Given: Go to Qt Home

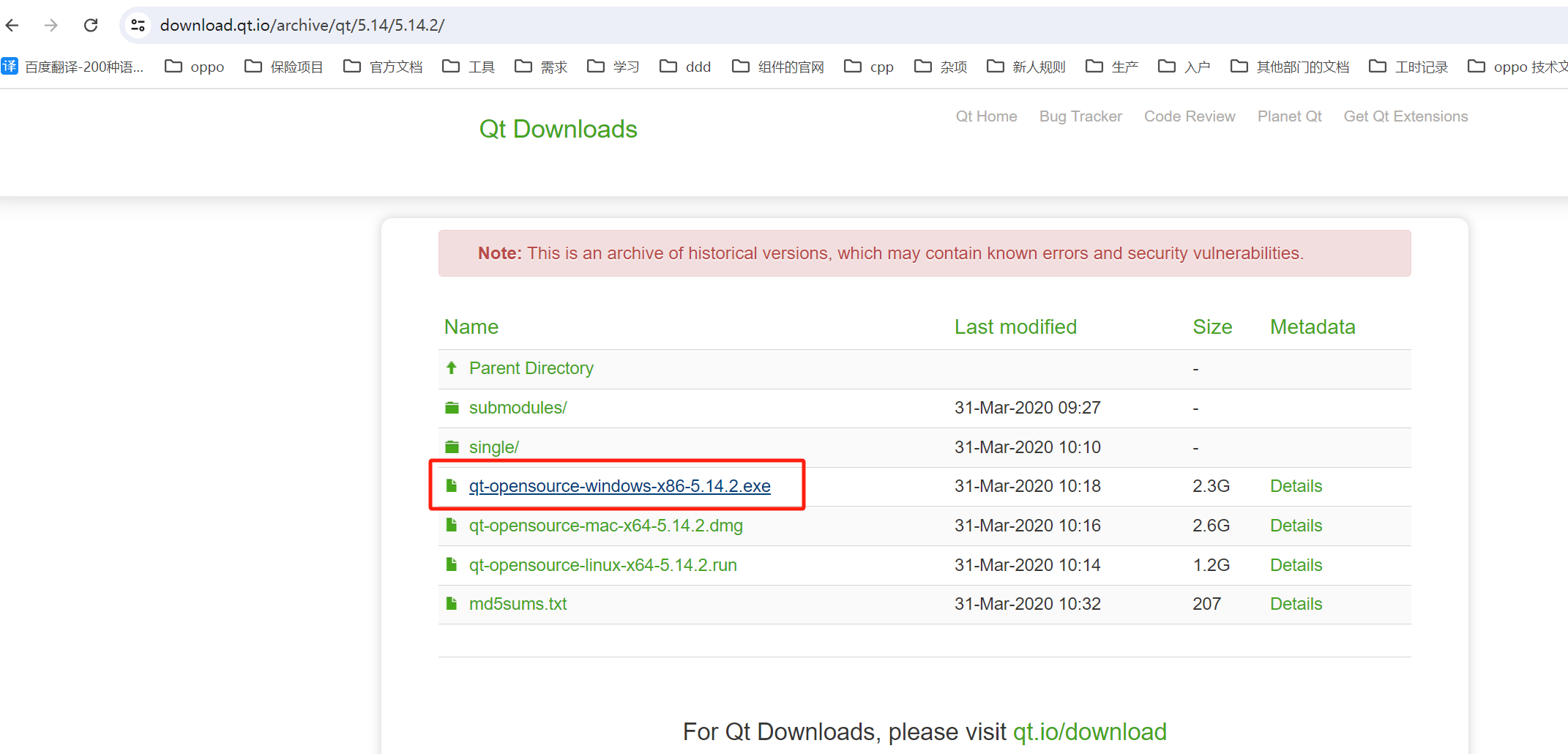Looking at the screenshot, I should pyautogui.click(x=986, y=116).
